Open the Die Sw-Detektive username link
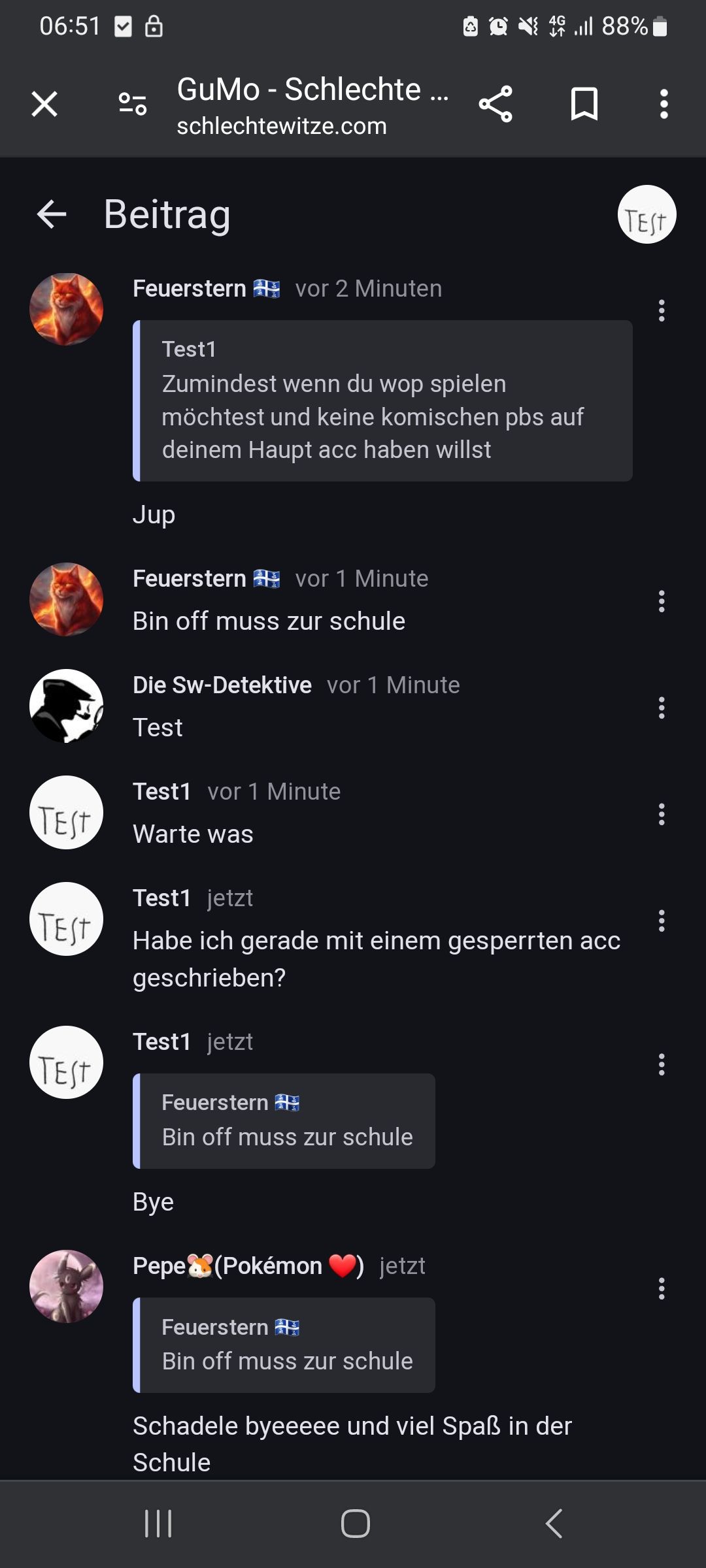The width and height of the screenshot is (706, 1568). coord(222,685)
